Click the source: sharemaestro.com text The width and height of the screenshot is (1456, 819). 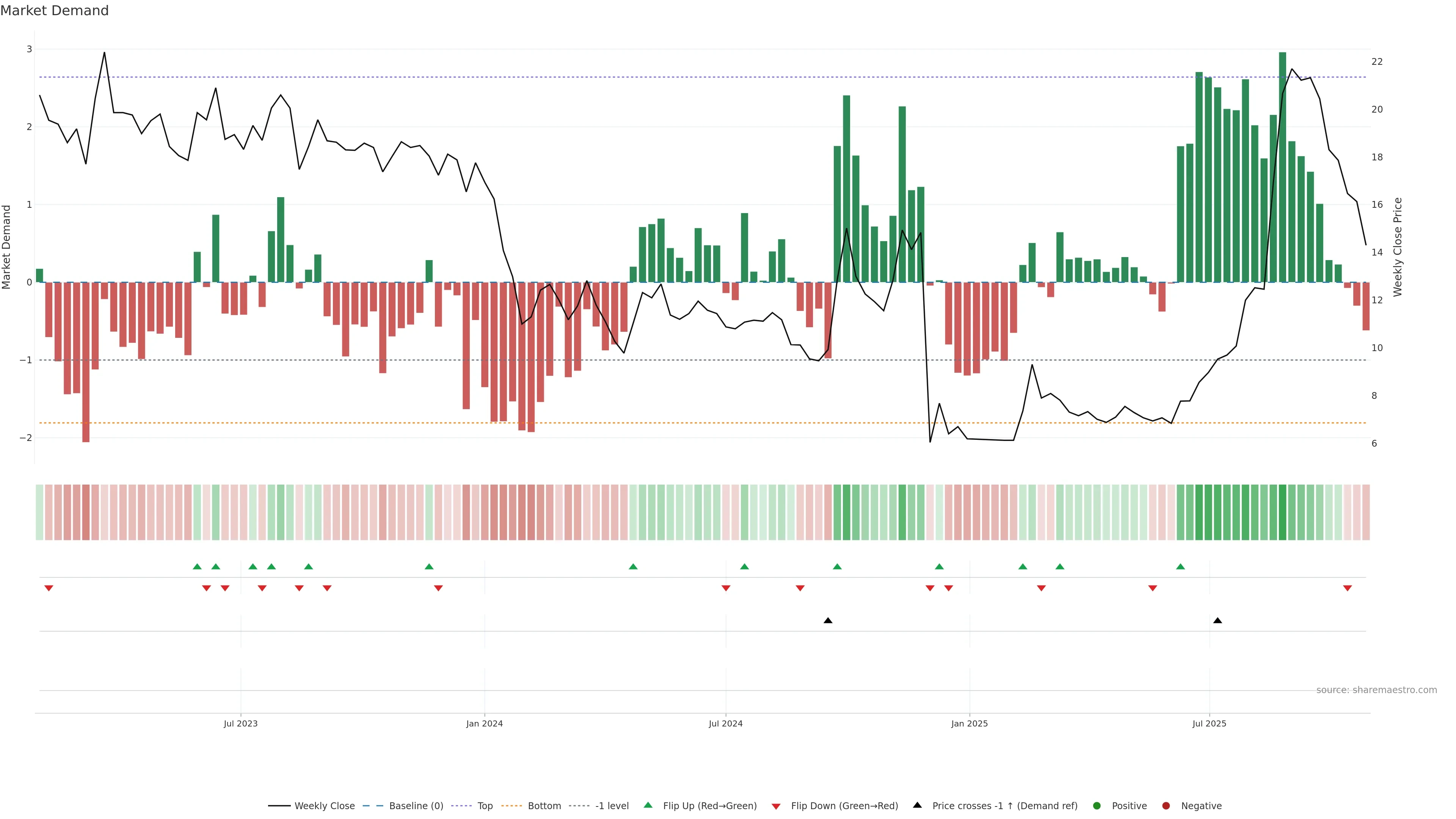tap(1376, 690)
